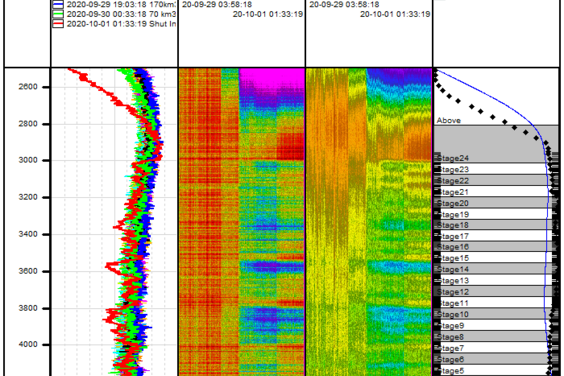Click the magenta region in the first heatmap

pyautogui.click(x=272, y=77)
